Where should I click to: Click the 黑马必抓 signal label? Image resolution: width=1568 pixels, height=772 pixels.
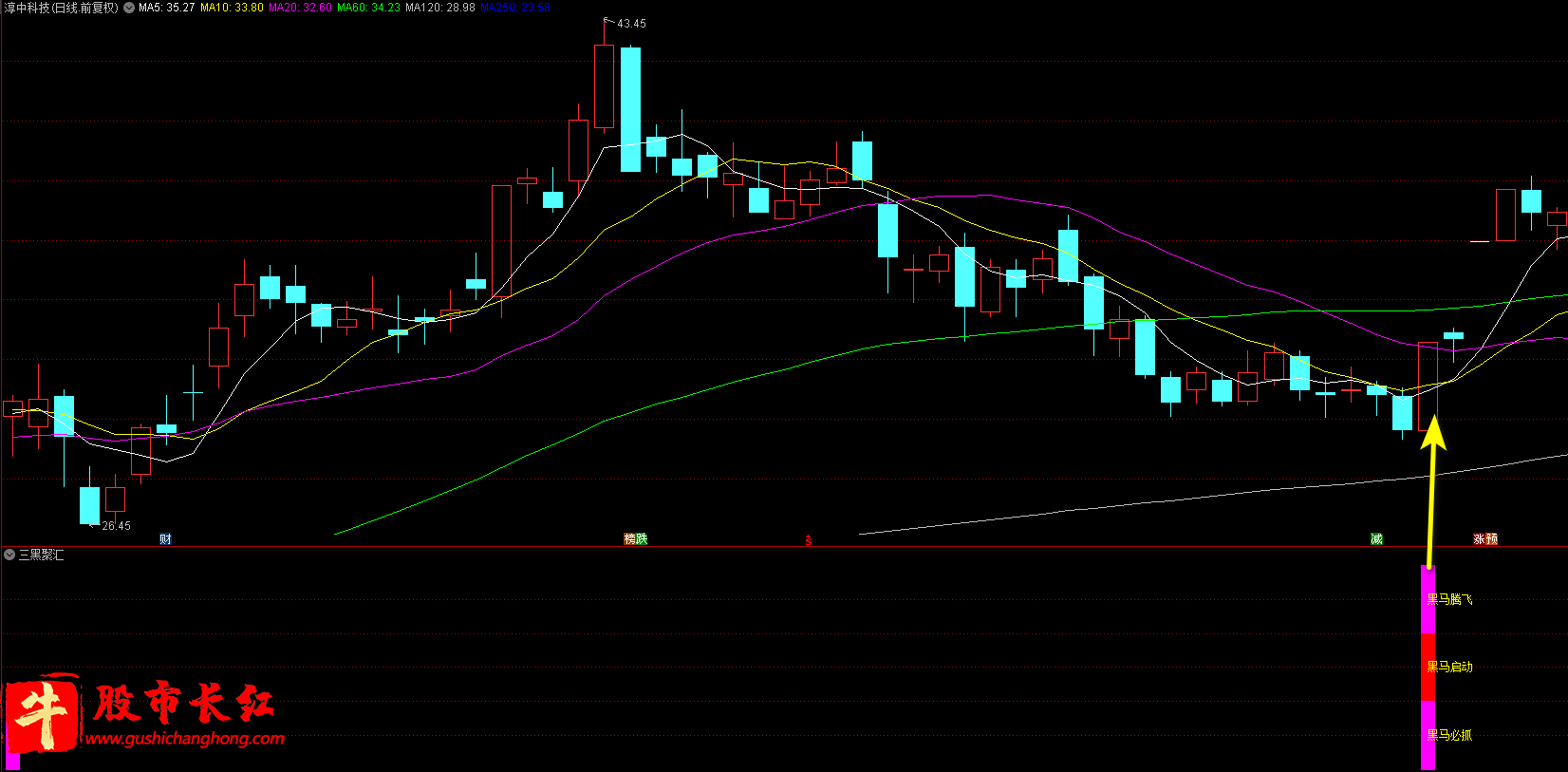coord(1449,735)
